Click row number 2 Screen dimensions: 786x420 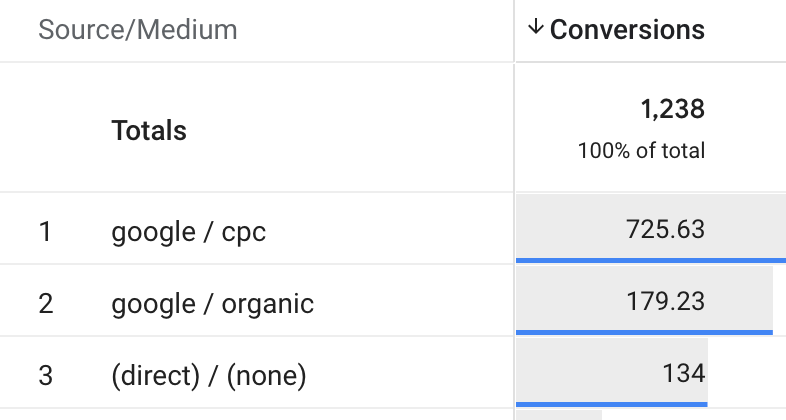coord(46,304)
